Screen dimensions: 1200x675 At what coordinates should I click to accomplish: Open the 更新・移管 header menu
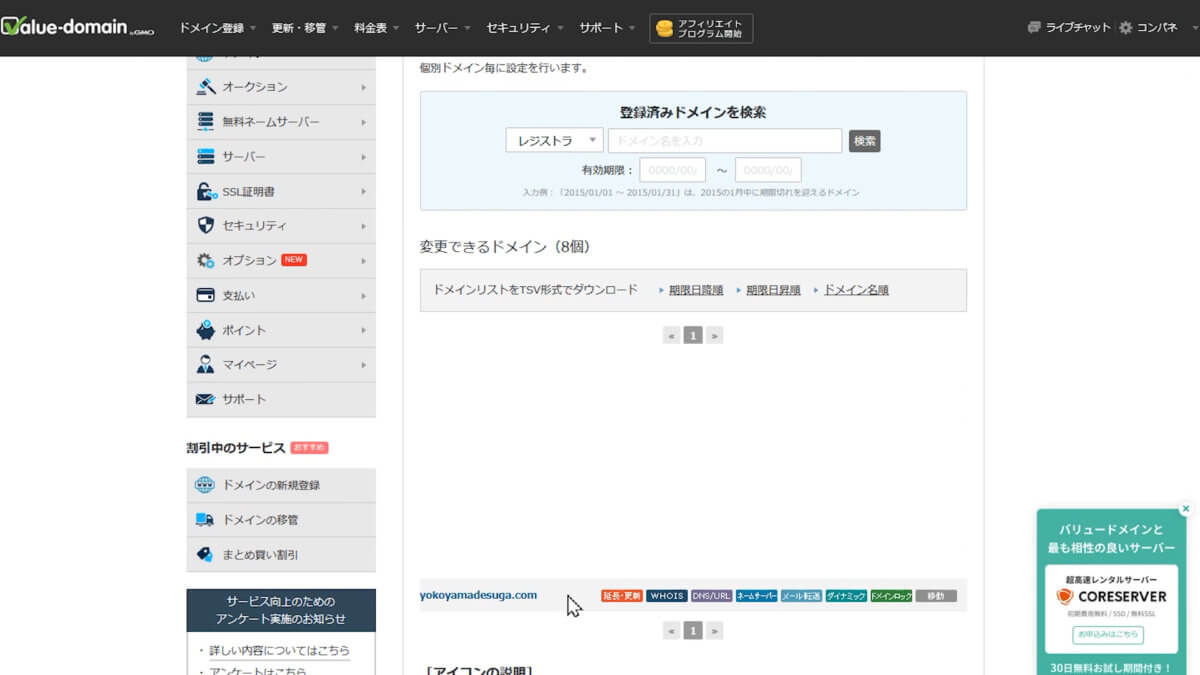click(x=304, y=28)
